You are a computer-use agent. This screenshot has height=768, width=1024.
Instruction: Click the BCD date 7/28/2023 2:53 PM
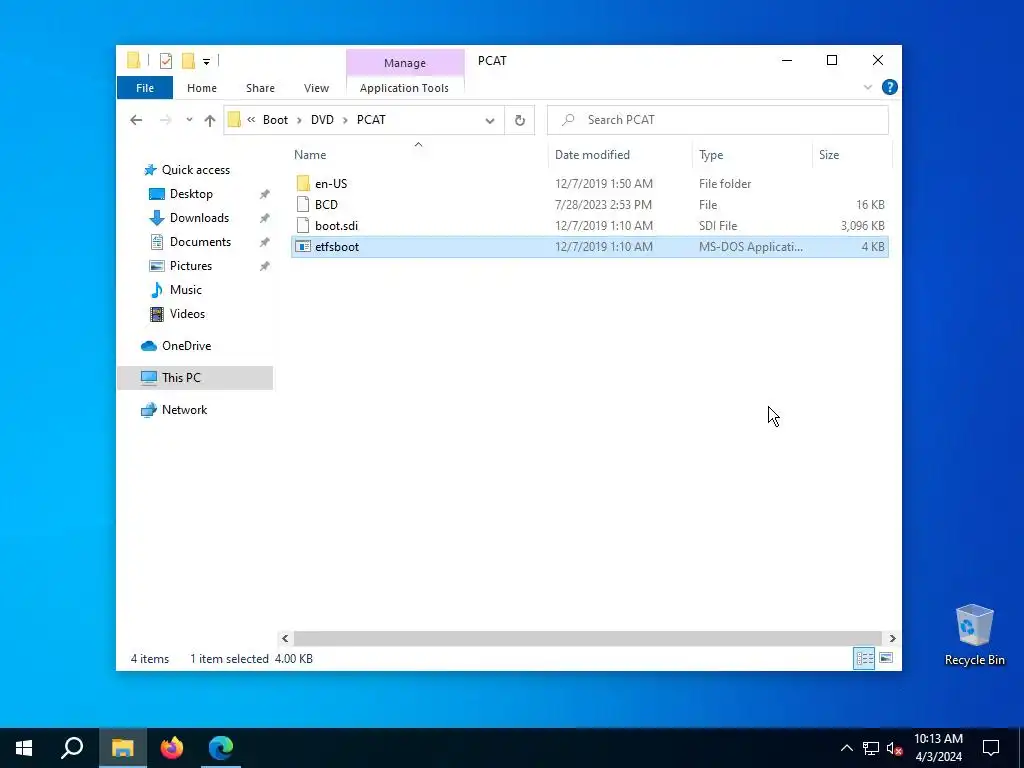point(603,204)
